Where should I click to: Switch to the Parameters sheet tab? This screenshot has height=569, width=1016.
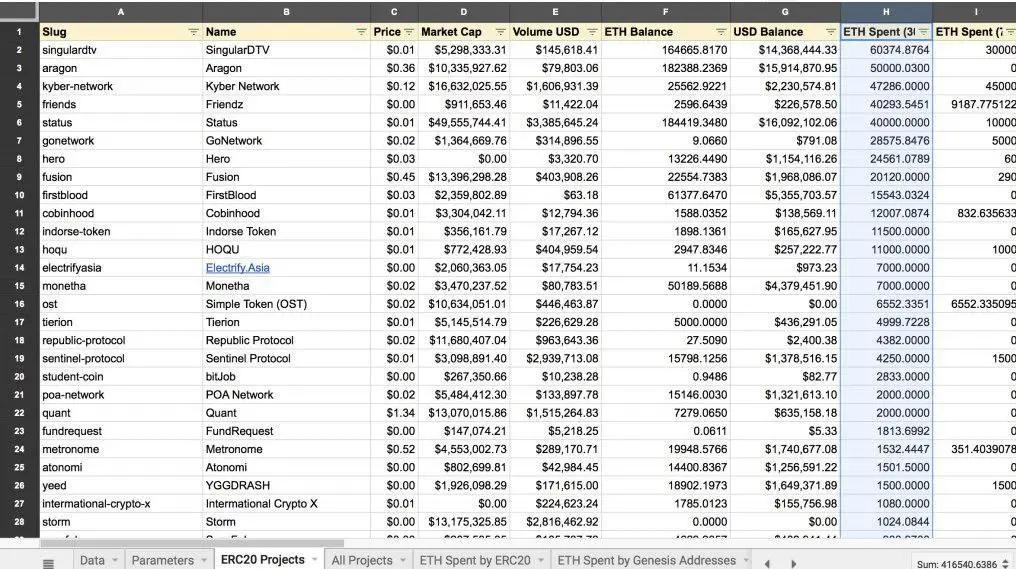pos(162,560)
